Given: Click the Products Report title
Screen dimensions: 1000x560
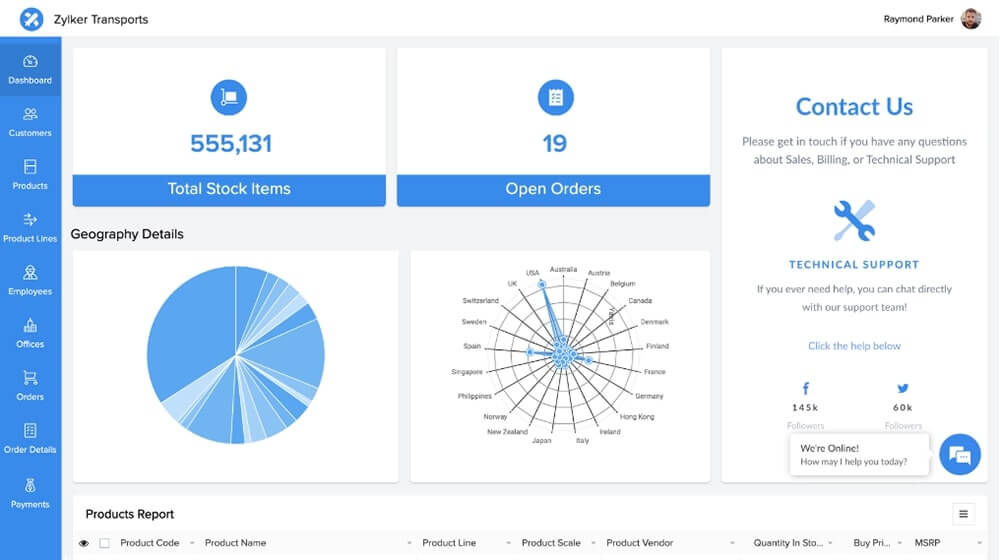Looking at the screenshot, I should point(129,514).
